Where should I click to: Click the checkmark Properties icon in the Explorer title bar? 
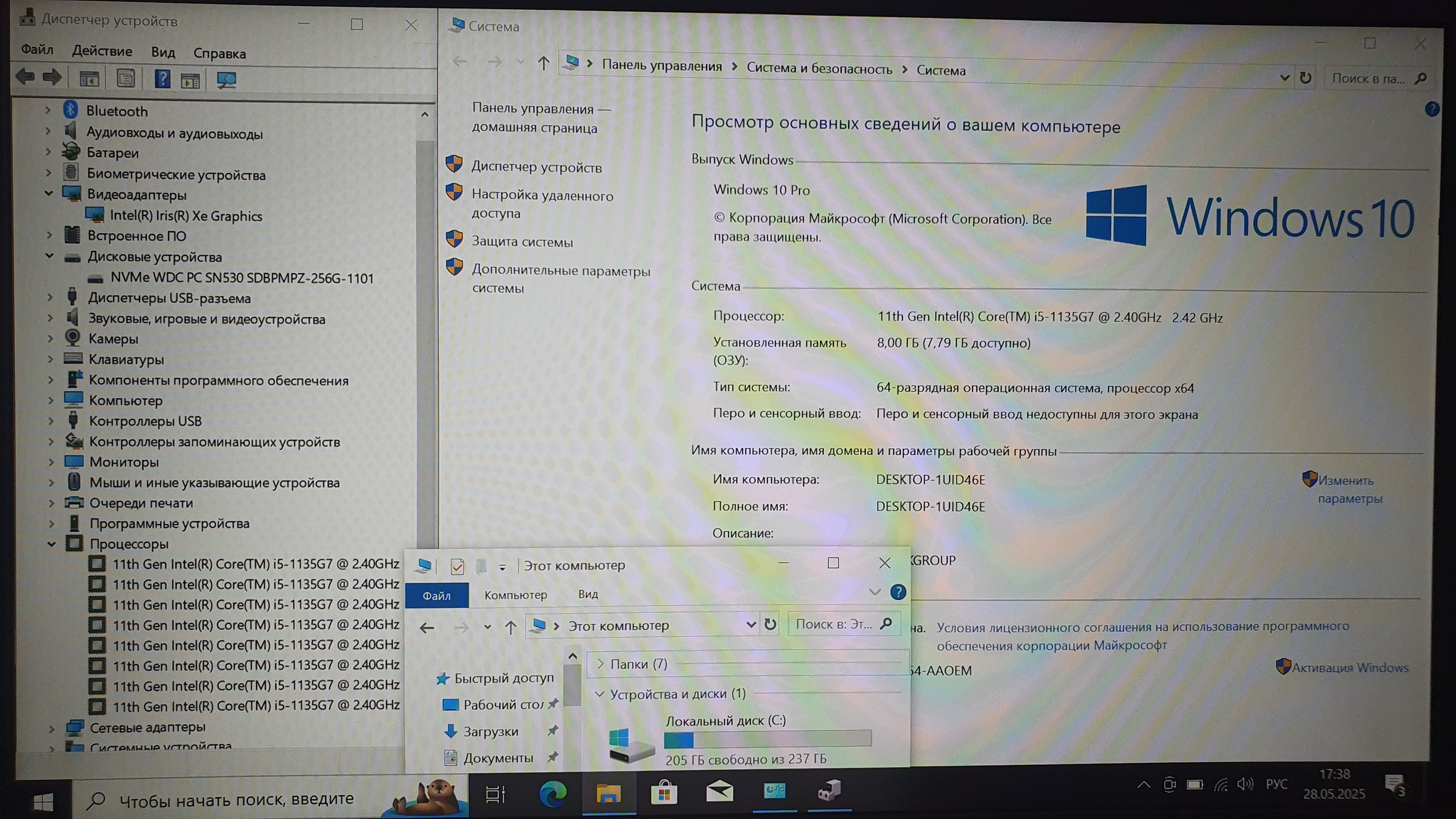tap(457, 567)
